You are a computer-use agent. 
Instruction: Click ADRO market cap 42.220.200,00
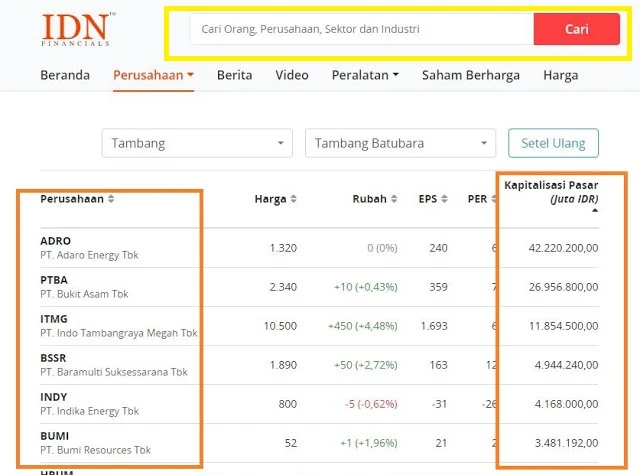(564, 248)
